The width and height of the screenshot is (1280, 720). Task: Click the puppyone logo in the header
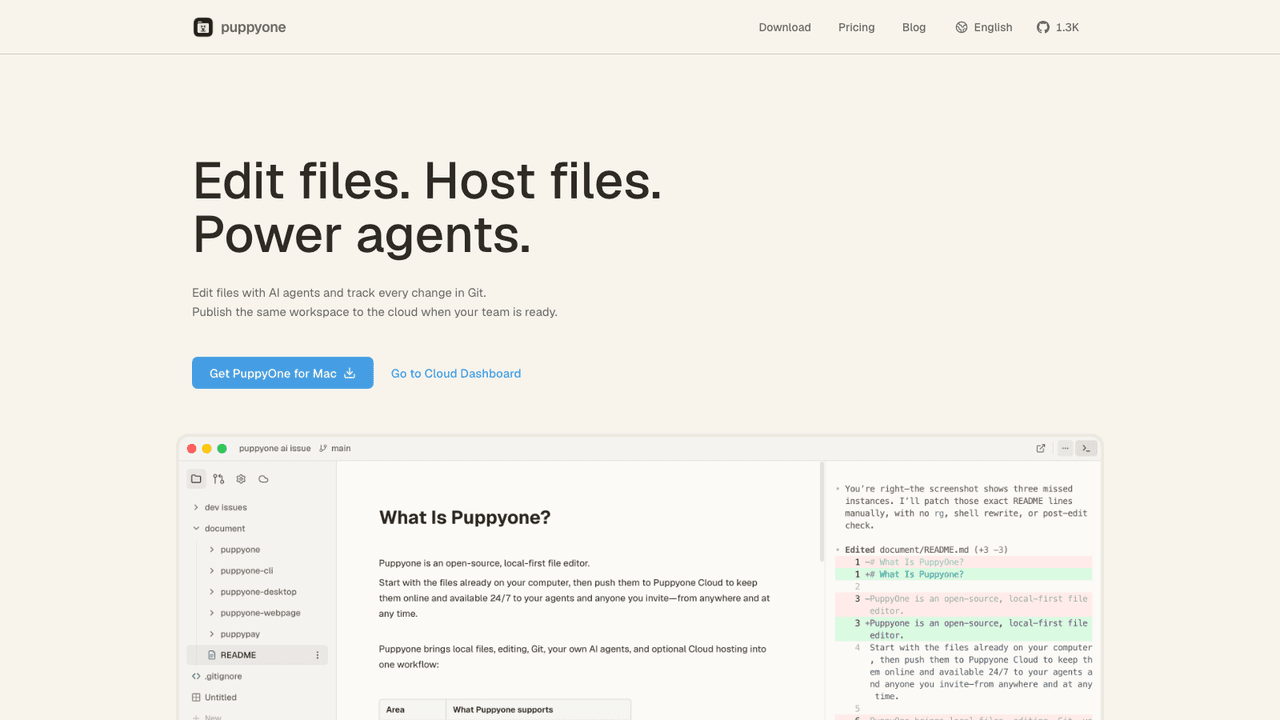point(239,27)
